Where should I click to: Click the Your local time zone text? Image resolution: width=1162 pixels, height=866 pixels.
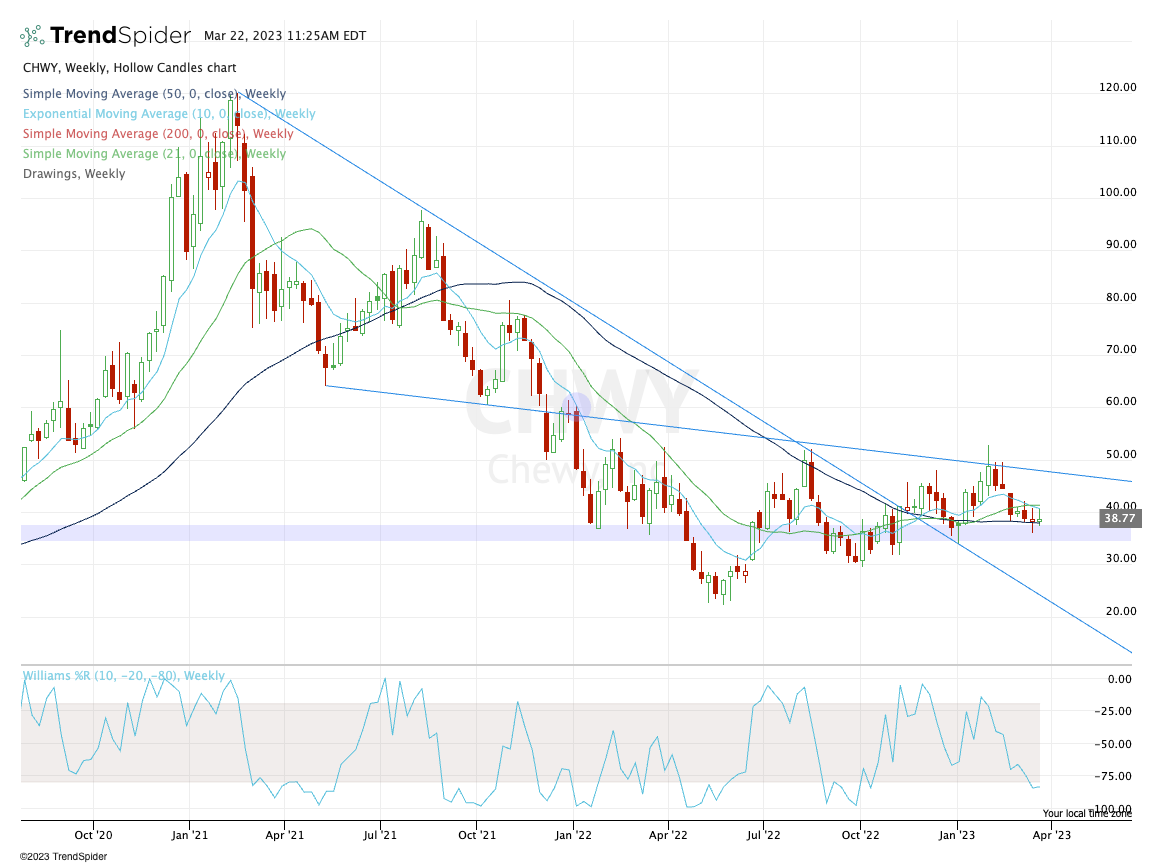[x=1087, y=814]
